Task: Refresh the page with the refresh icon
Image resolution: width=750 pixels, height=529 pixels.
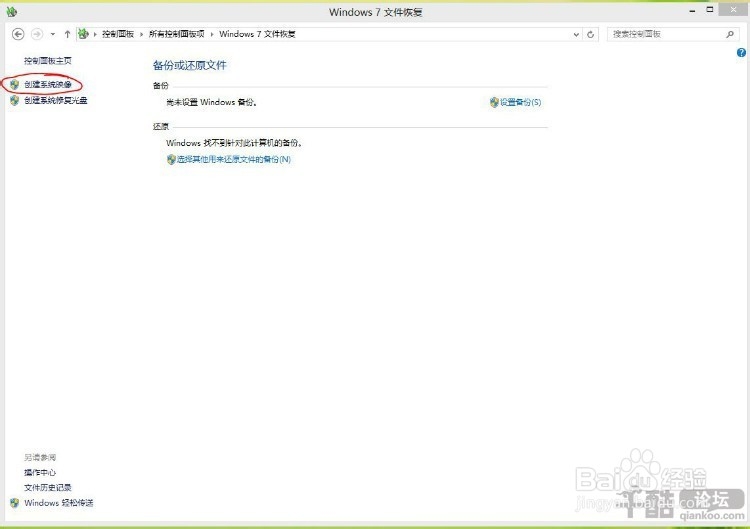Action: (590, 34)
